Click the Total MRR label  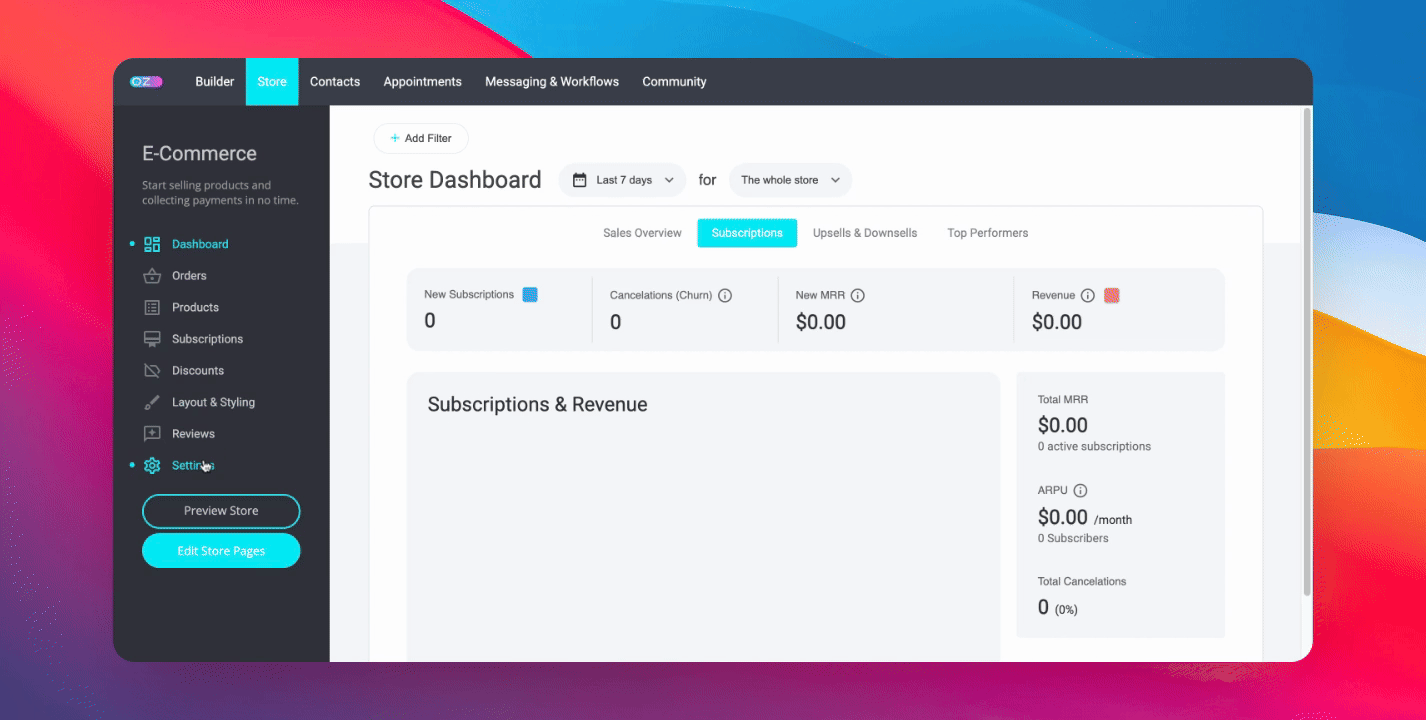(x=1063, y=400)
